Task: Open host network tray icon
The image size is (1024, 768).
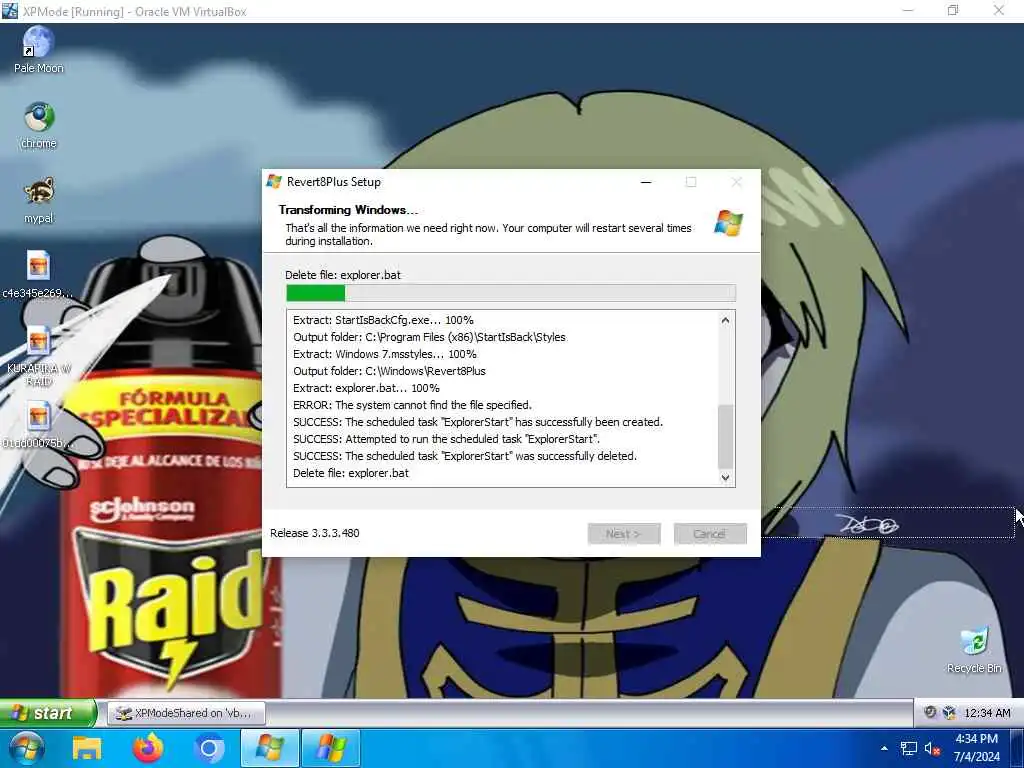Action: point(908,748)
